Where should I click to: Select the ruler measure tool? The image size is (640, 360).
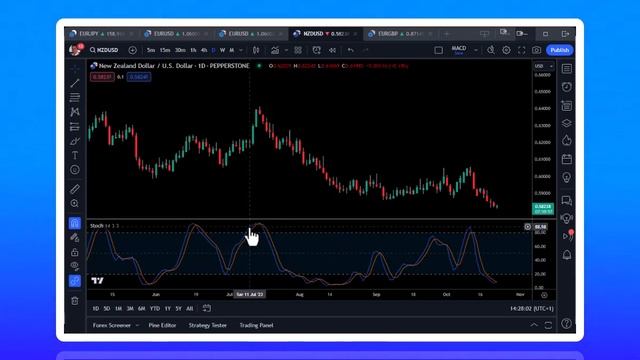(x=75, y=189)
